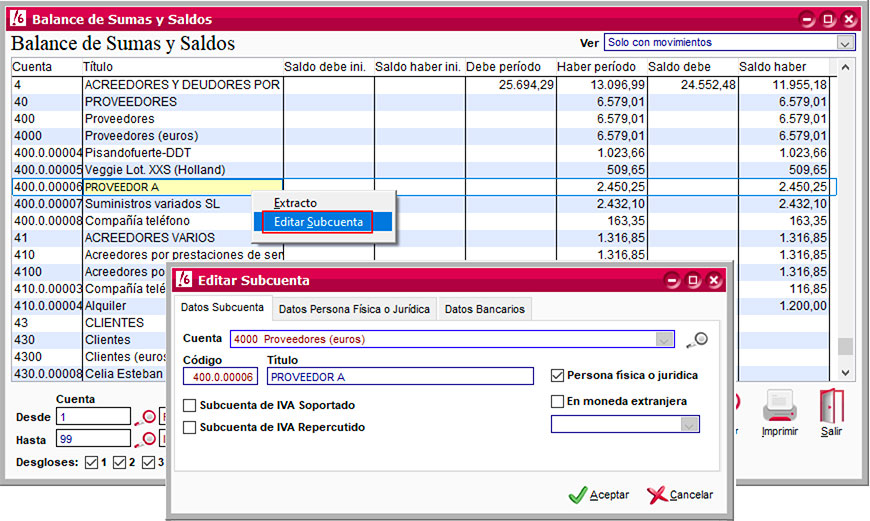
Task: Click the Título input field
Action: 400,376
